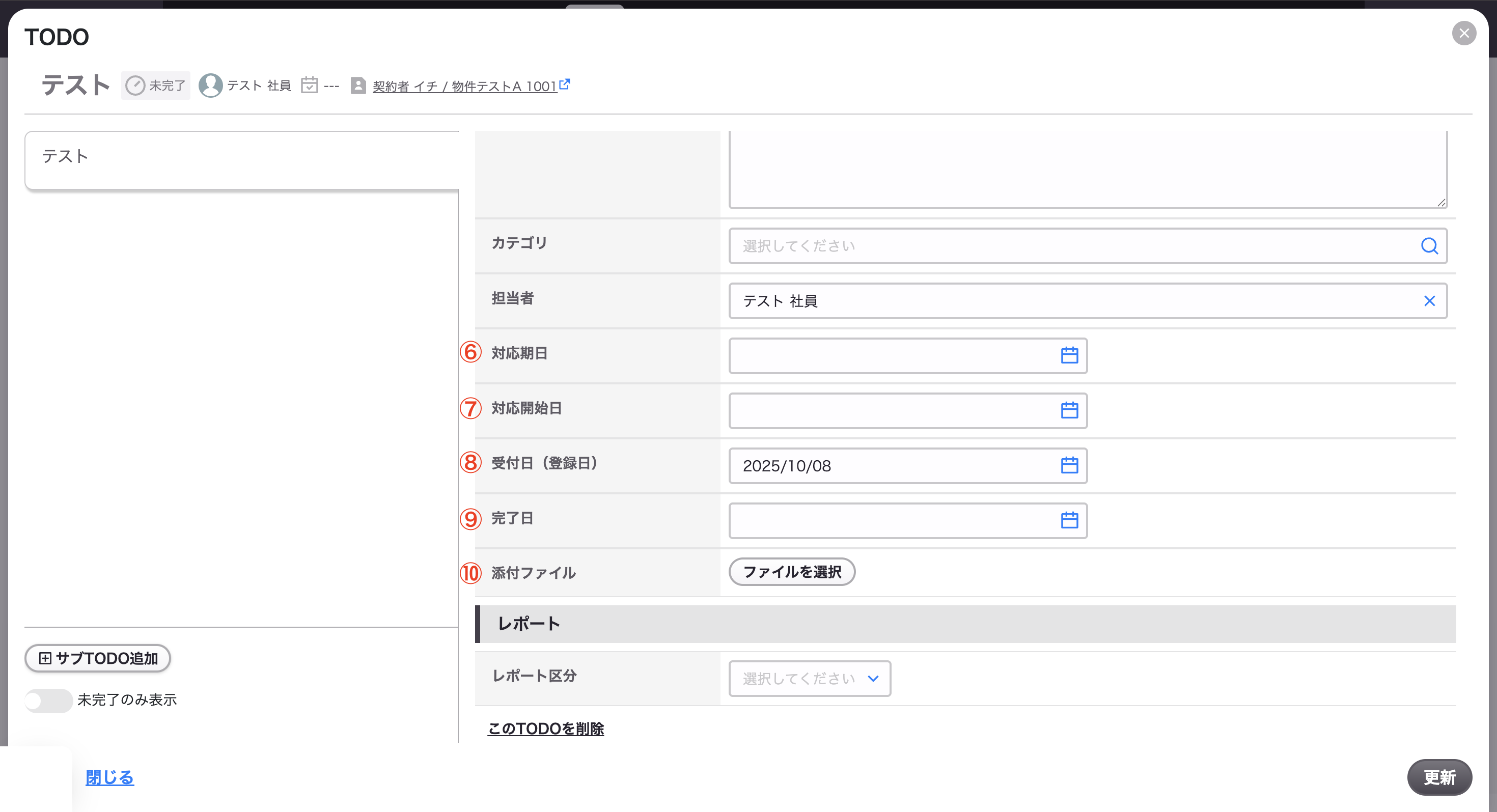Click the レポート区分 label
The height and width of the screenshot is (812, 1497).
click(534, 676)
